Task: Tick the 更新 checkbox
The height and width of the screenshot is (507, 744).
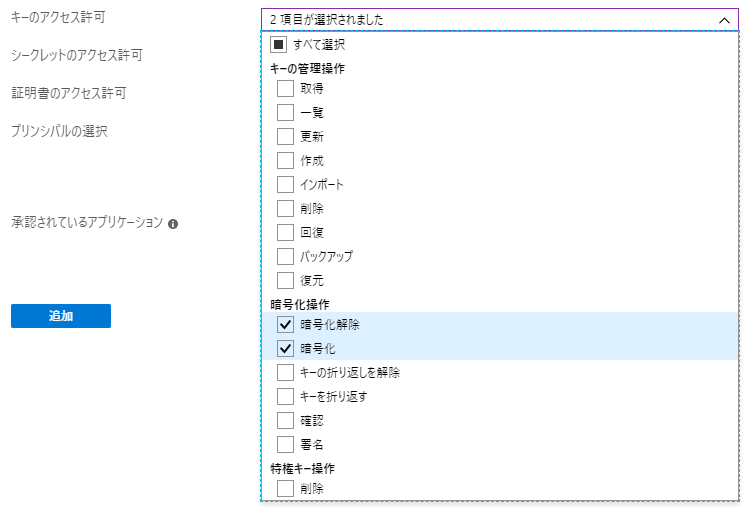Action: (286, 136)
